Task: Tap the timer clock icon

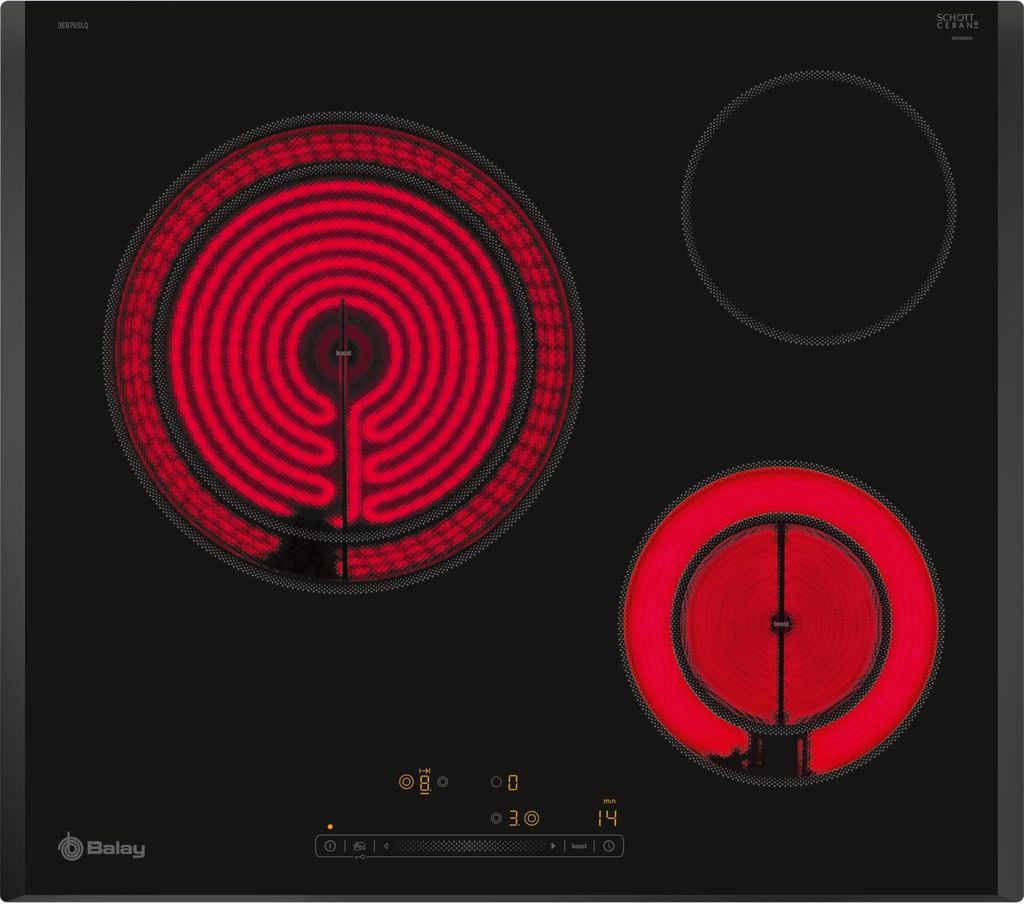Action: (x=607, y=846)
